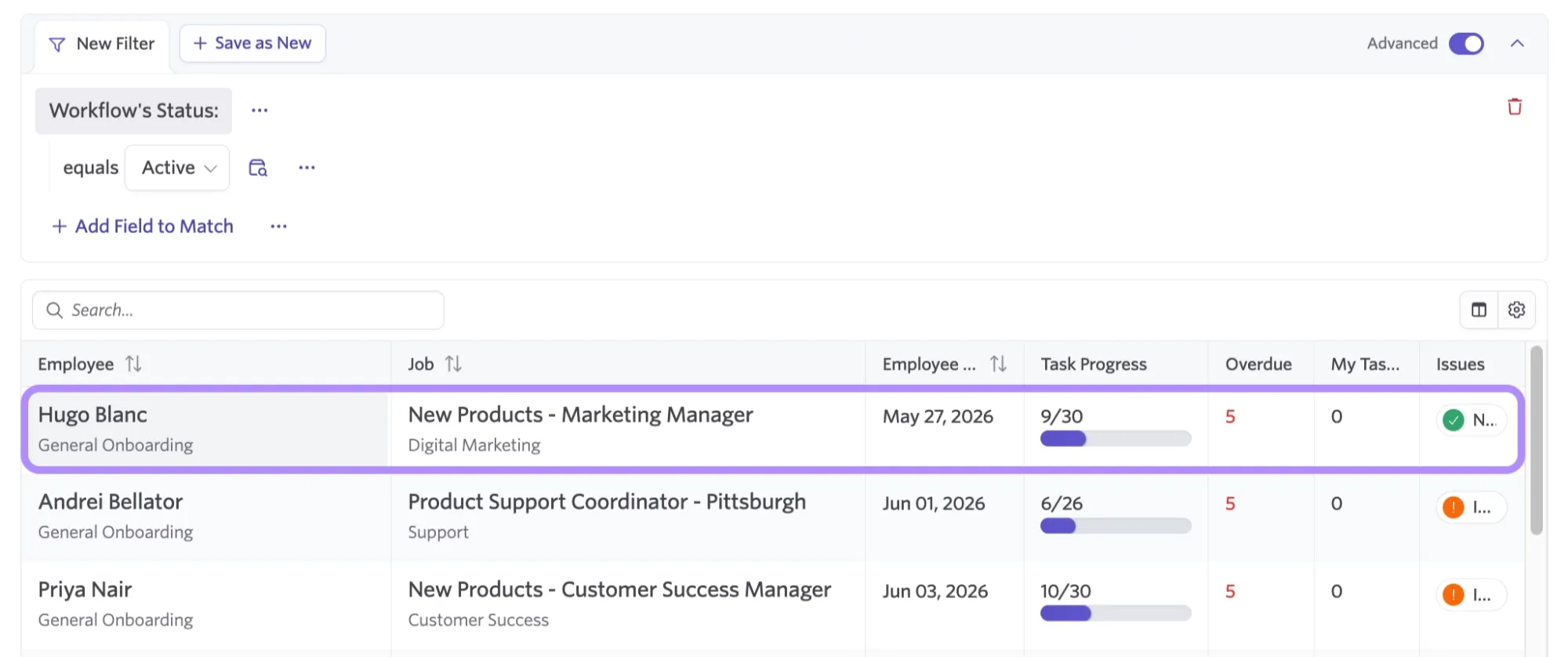Image resolution: width=1568 pixels, height=657 pixels.
Task: Click Support department under Product Support Coordinator
Action: (438, 532)
